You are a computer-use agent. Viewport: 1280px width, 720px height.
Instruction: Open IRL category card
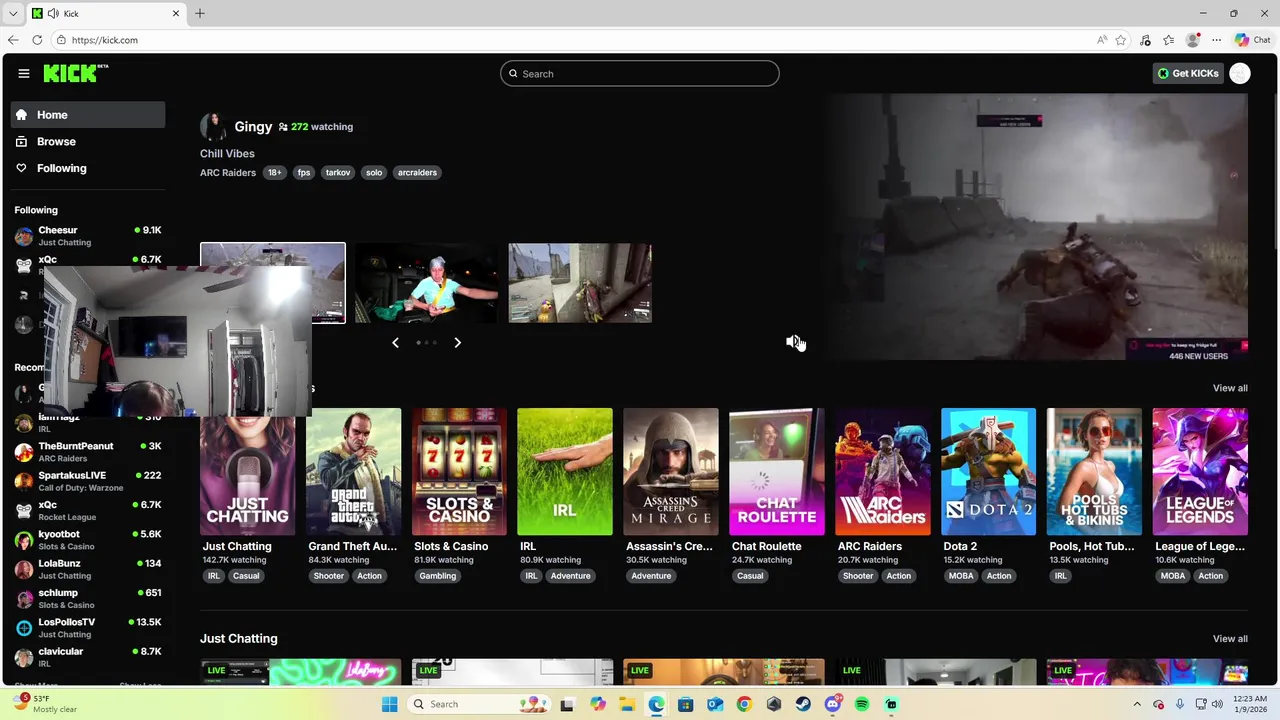coord(565,472)
